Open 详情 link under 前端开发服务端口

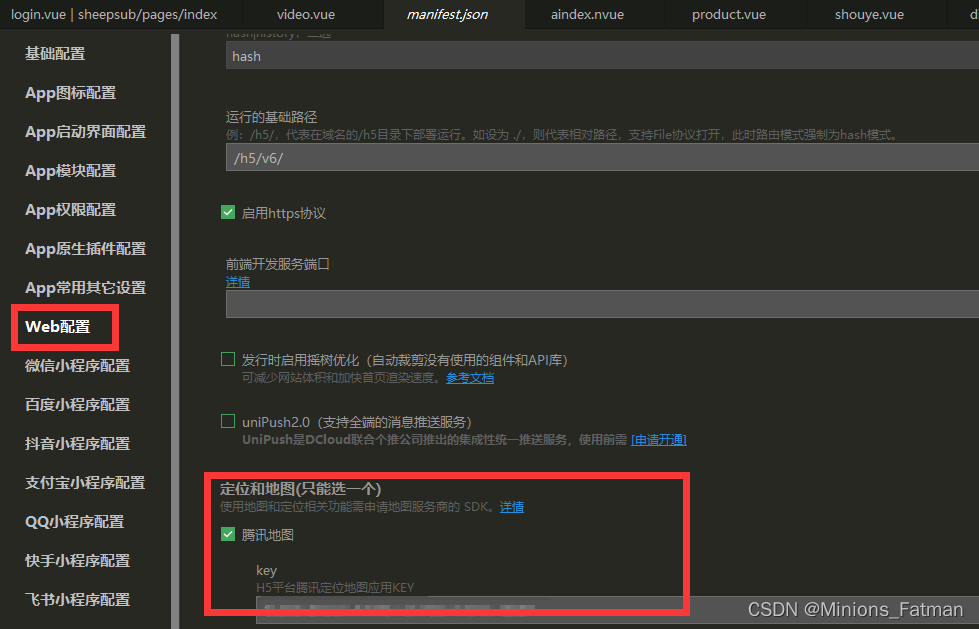click(x=238, y=282)
